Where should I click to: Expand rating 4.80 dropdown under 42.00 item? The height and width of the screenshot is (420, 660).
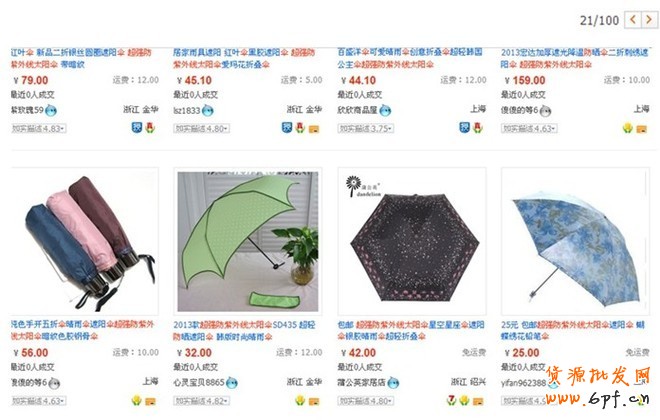coord(366,401)
